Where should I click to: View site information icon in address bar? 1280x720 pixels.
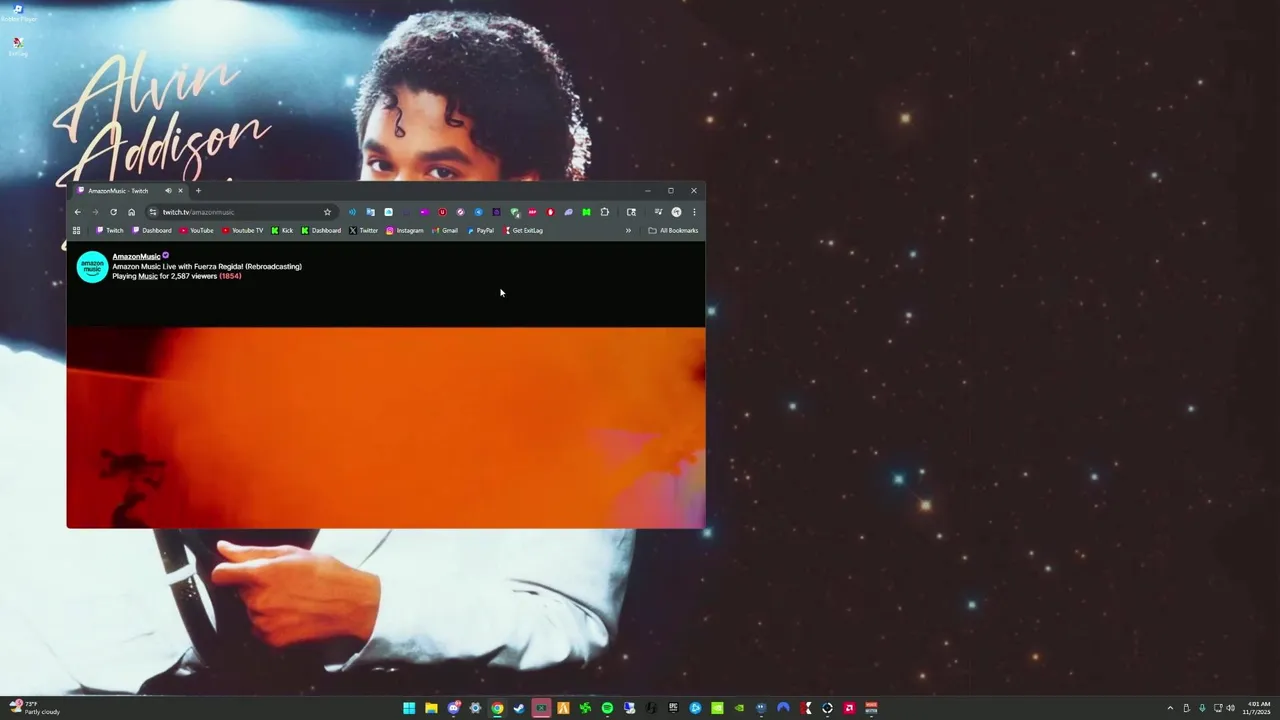pyautogui.click(x=152, y=212)
